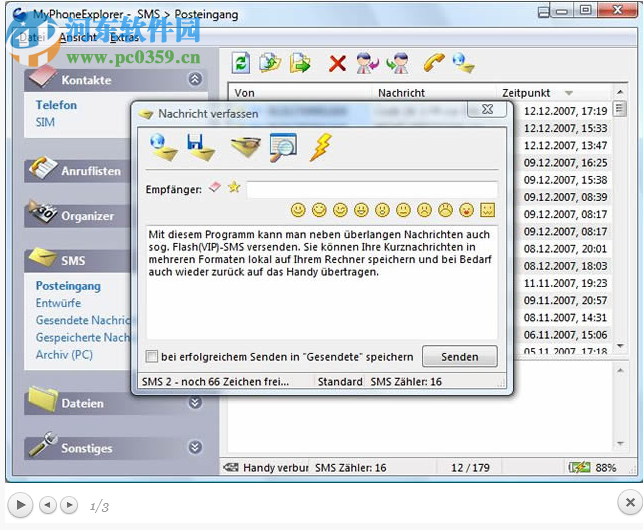The width and height of the screenshot is (643, 530).
Task: Click the forward message person icon
Action: click(397, 63)
